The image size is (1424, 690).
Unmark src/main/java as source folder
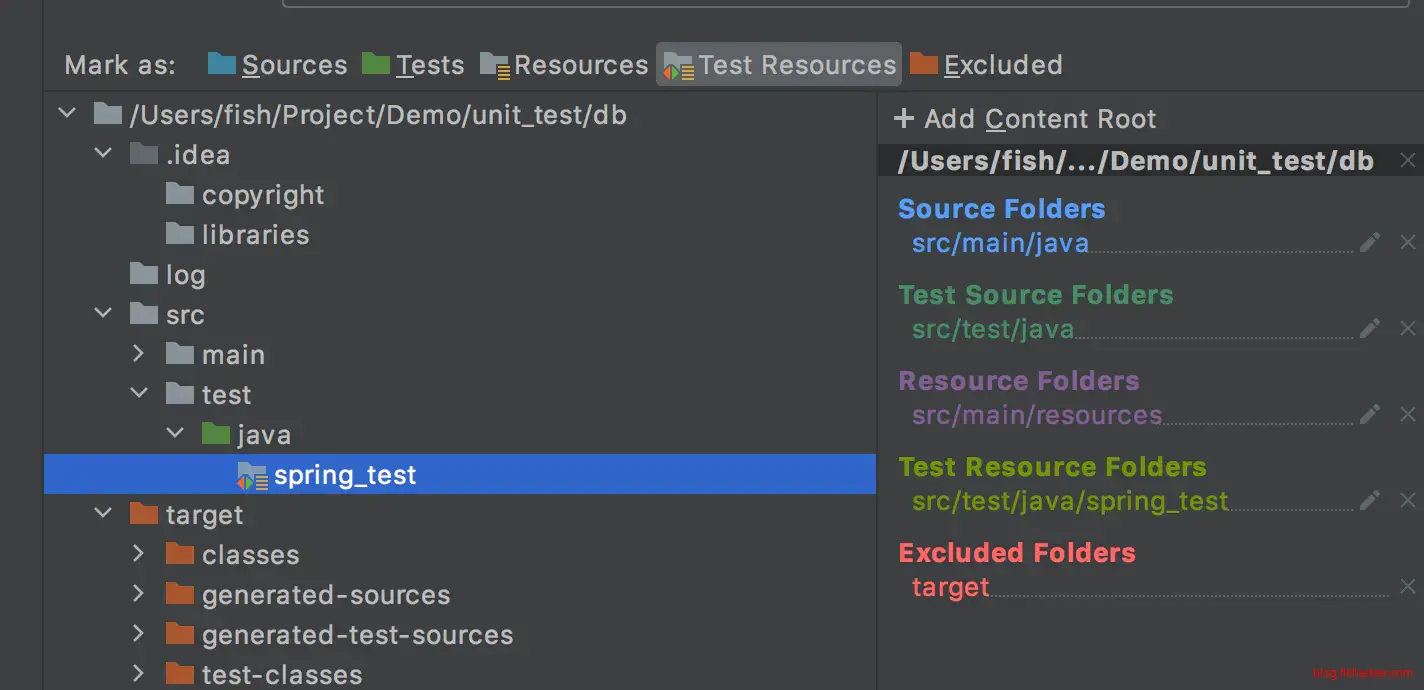point(1407,242)
